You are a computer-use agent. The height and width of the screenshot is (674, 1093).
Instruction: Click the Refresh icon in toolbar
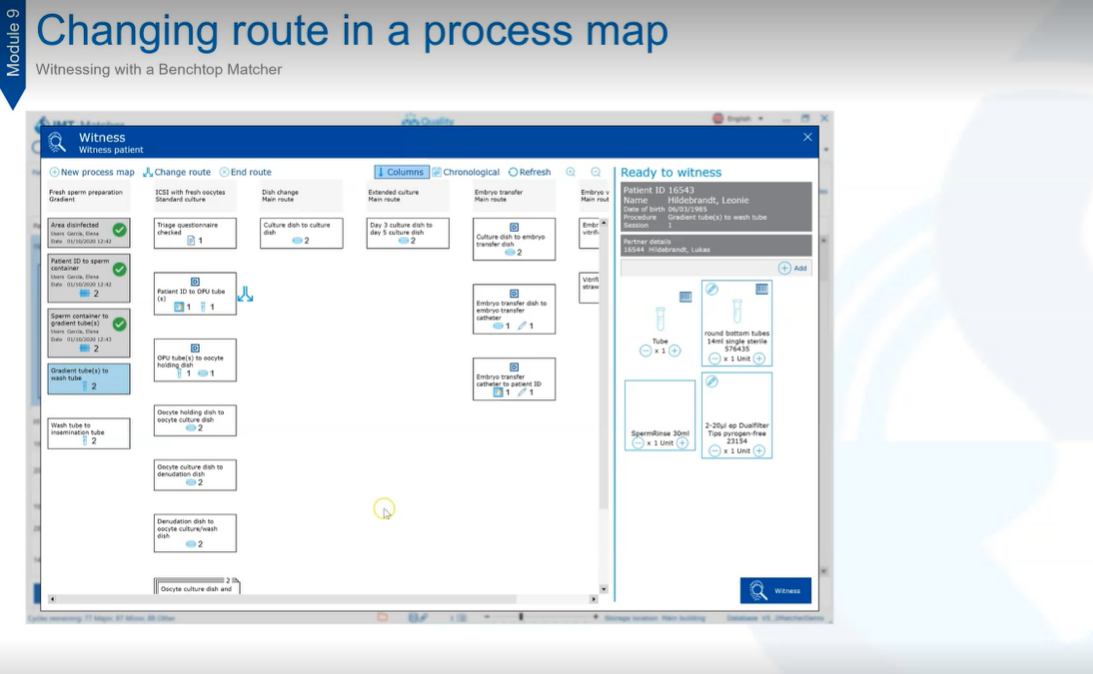[513, 172]
